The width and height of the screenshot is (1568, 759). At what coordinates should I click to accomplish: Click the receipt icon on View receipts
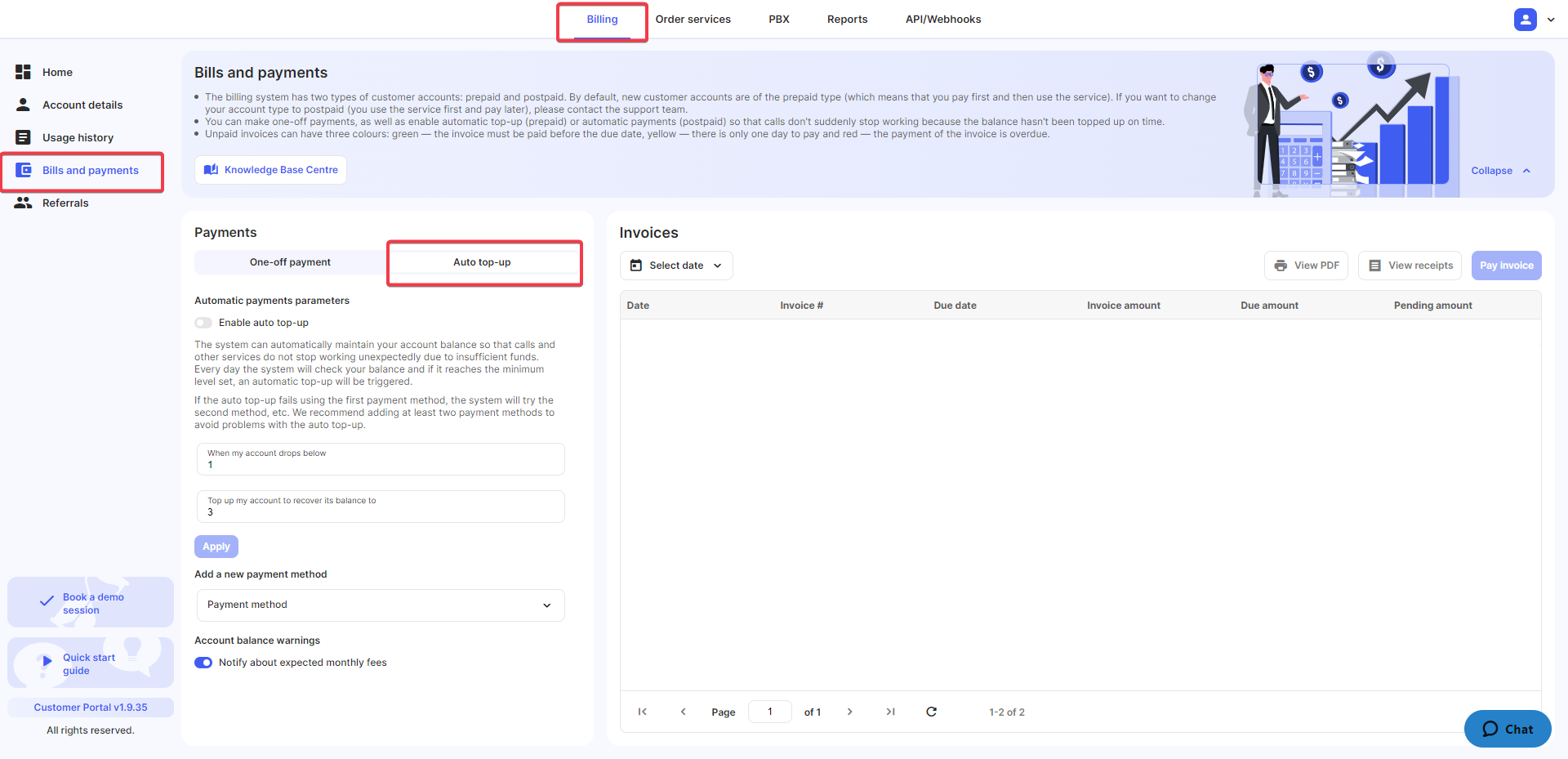[1374, 266]
